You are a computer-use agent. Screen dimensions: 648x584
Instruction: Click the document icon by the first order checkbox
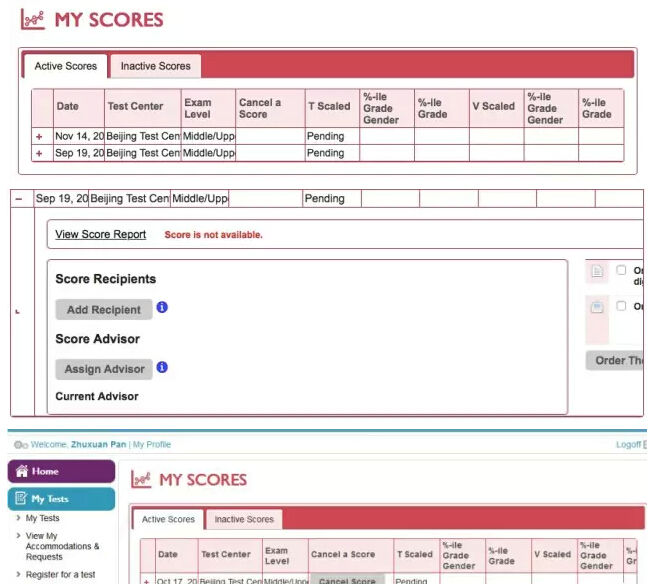pyautogui.click(x=597, y=272)
